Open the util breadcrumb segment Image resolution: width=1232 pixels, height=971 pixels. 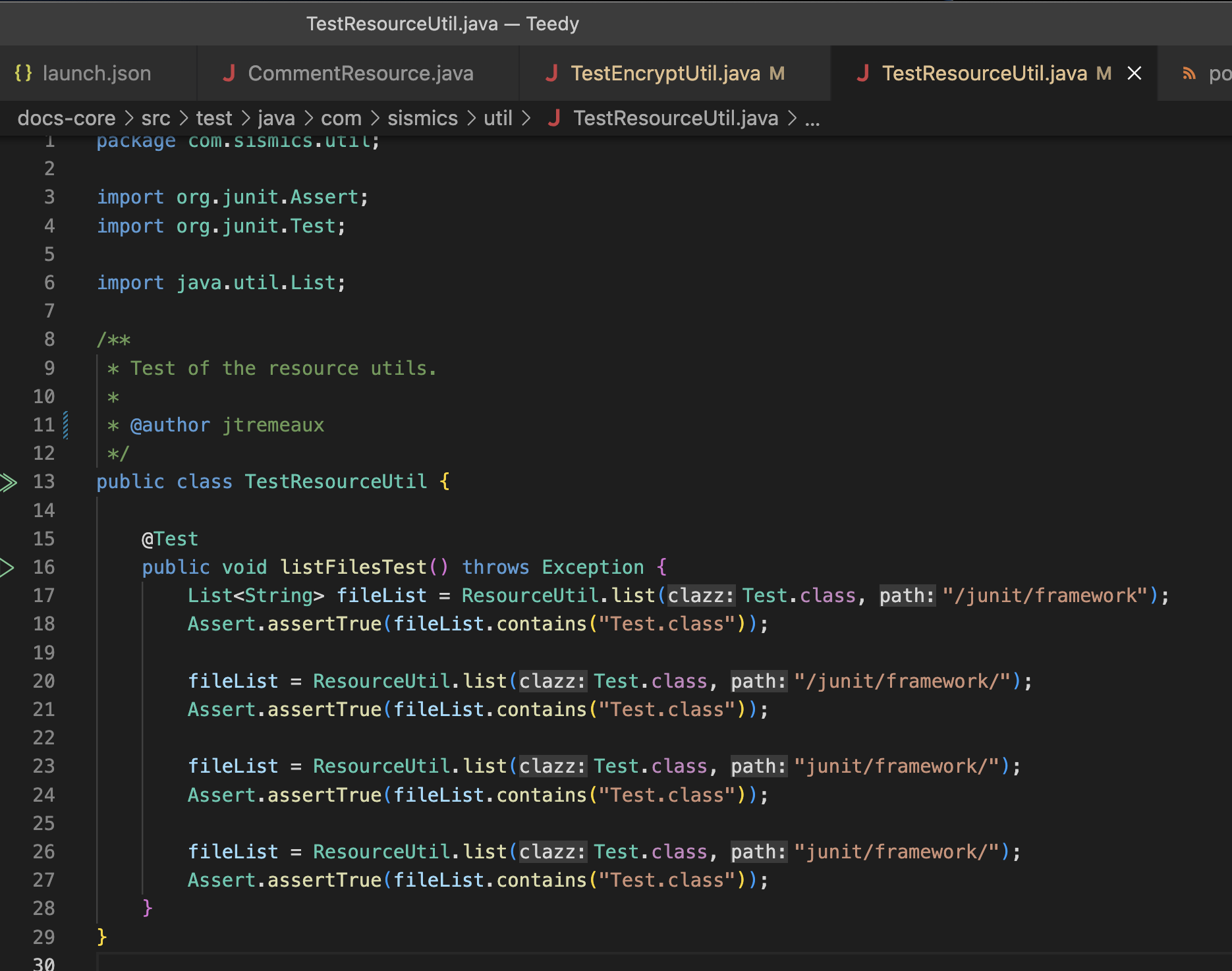[498, 118]
